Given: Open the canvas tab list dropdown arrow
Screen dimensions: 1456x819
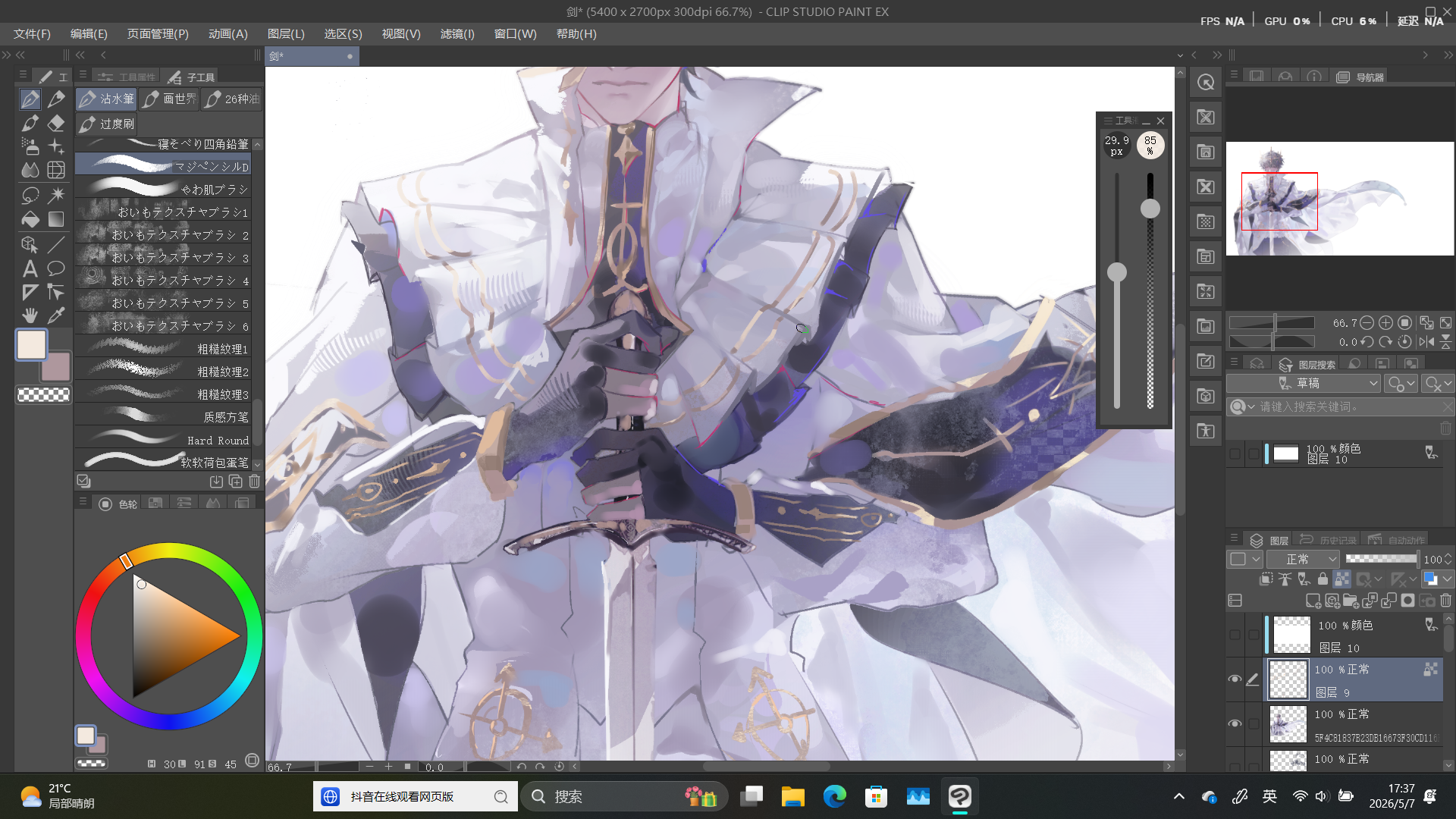Looking at the screenshot, I should [x=1180, y=55].
